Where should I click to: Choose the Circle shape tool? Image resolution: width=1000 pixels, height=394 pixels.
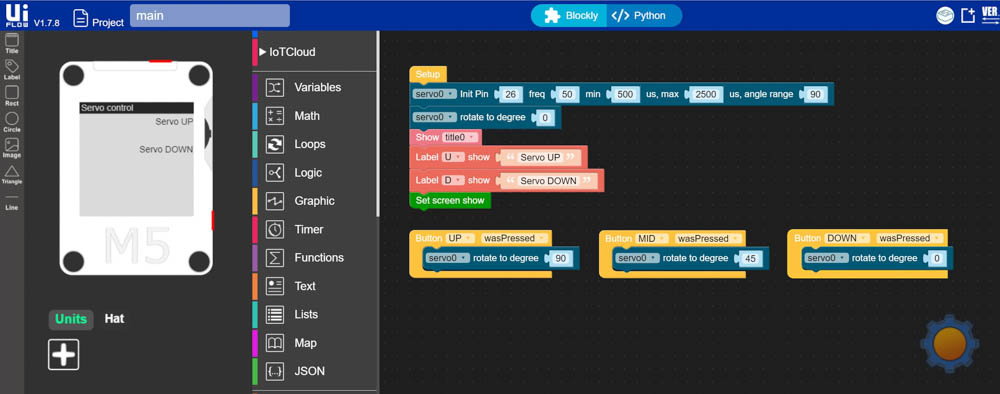11,122
